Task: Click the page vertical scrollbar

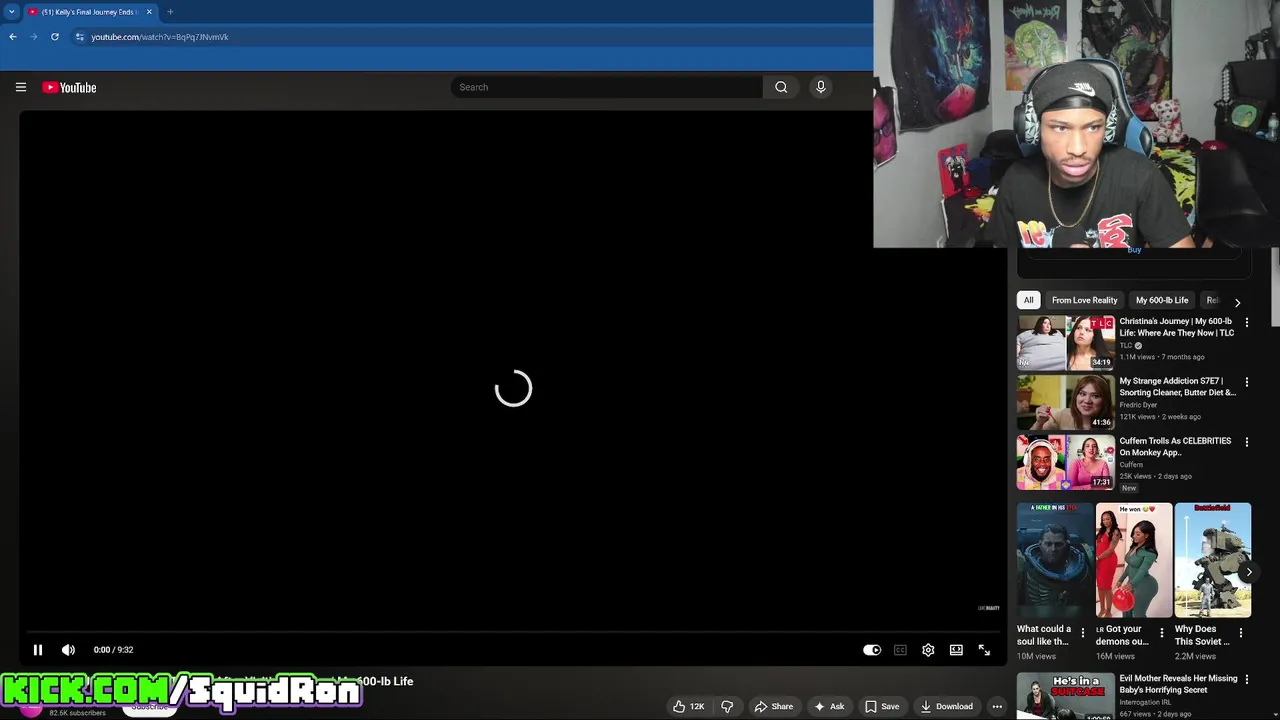Action: [x=1275, y=285]
